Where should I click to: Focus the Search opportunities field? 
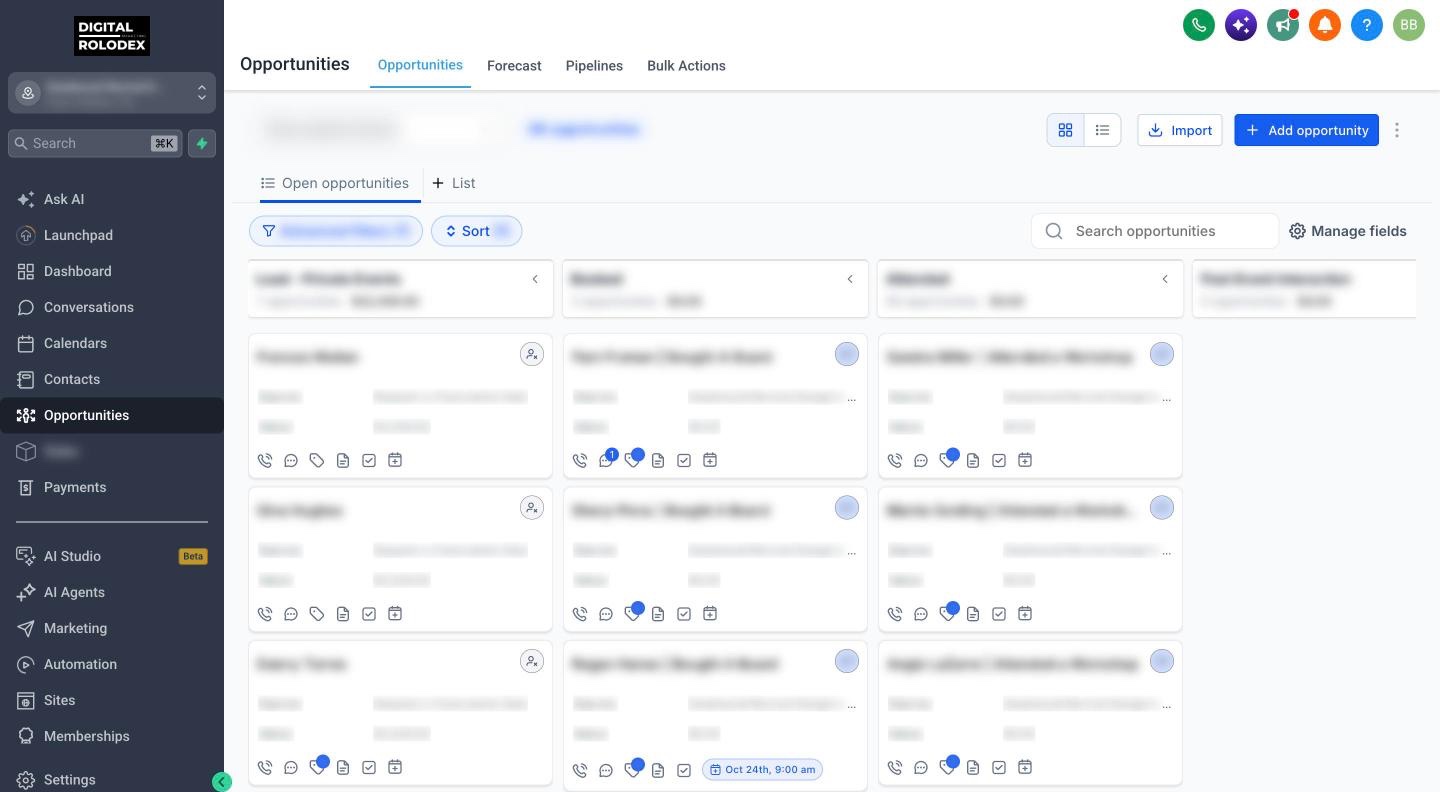pyautogui.click(x=1155, y=231)
